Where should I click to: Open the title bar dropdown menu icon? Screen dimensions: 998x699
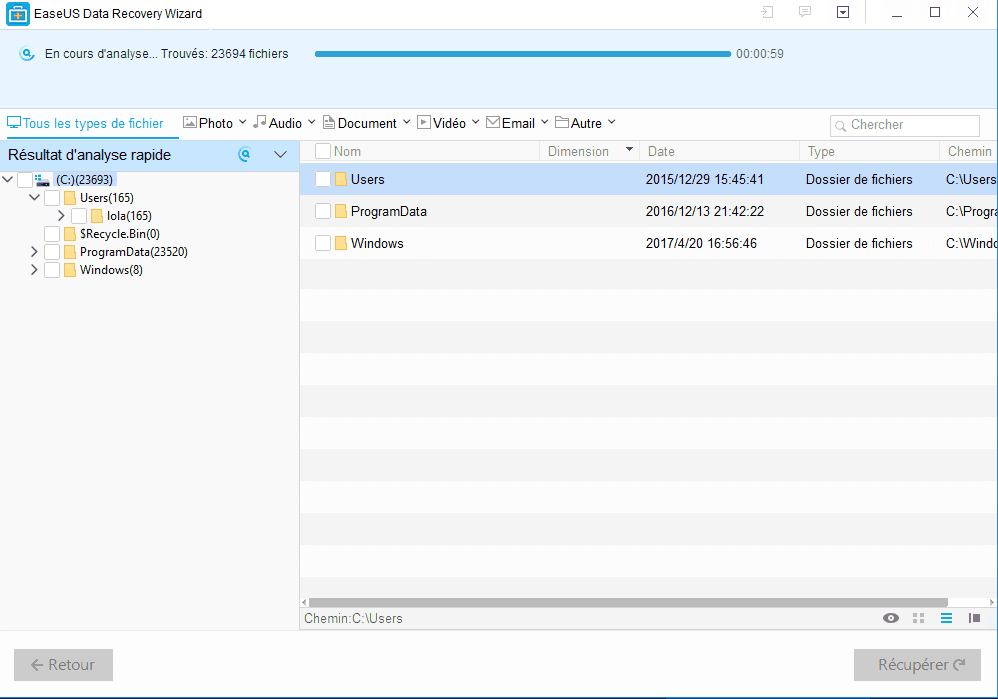click(843, 12)
